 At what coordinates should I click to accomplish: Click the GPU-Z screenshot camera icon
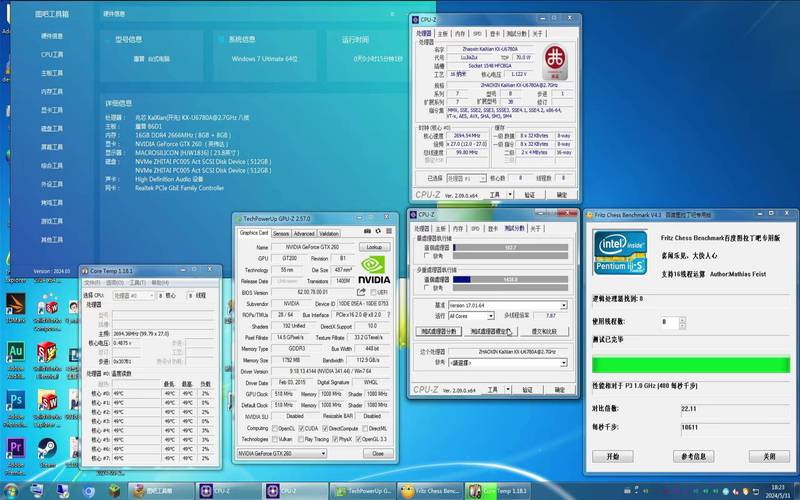point(368,231)
